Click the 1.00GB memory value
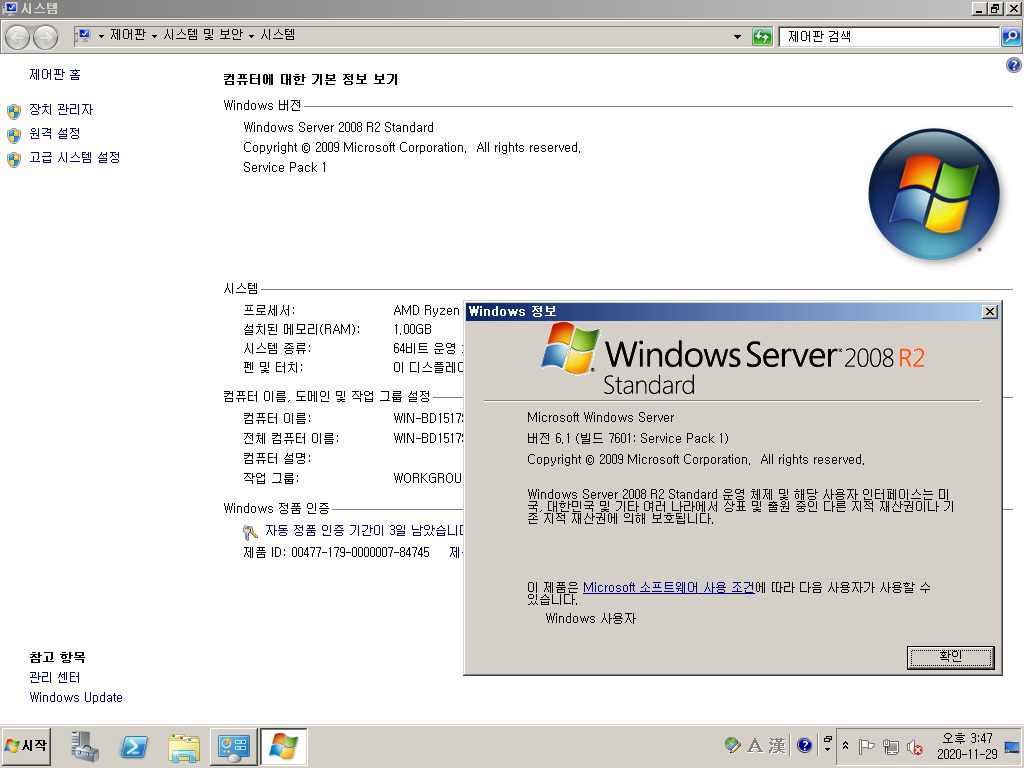 pyautogui.click(x=412, y=329)
